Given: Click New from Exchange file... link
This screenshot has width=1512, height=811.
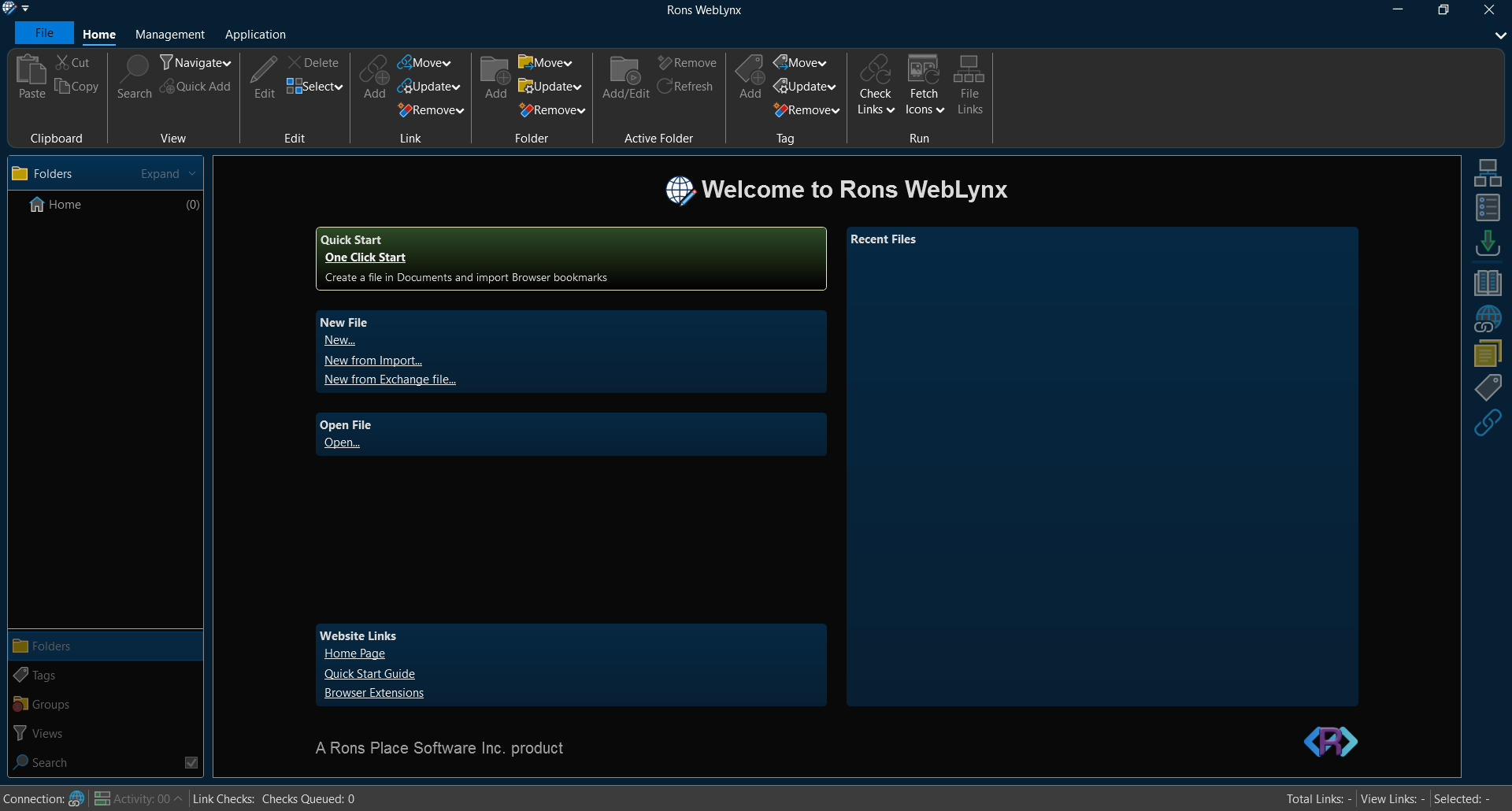Looking at the screenshot, I should click(x=390, y=380).
